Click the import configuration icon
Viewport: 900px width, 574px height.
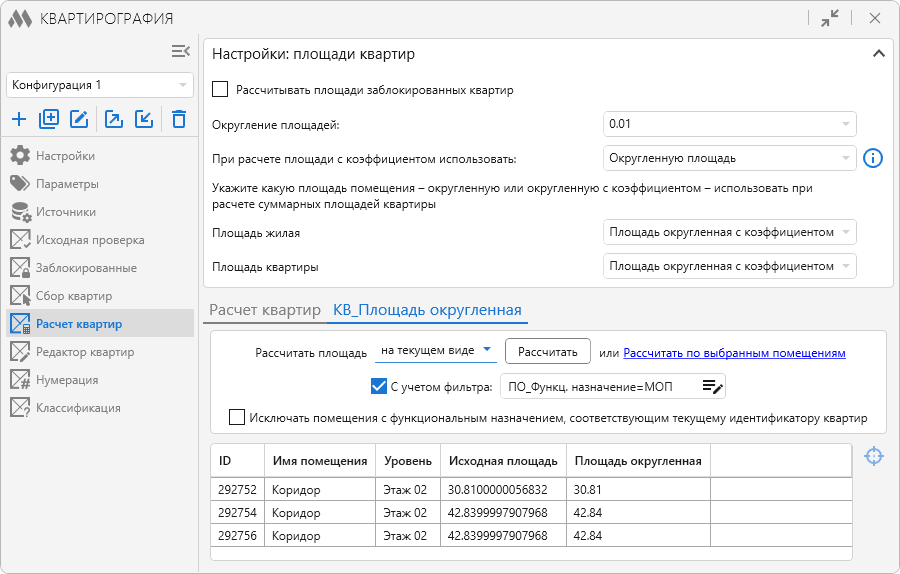click(x=143, y=119)
